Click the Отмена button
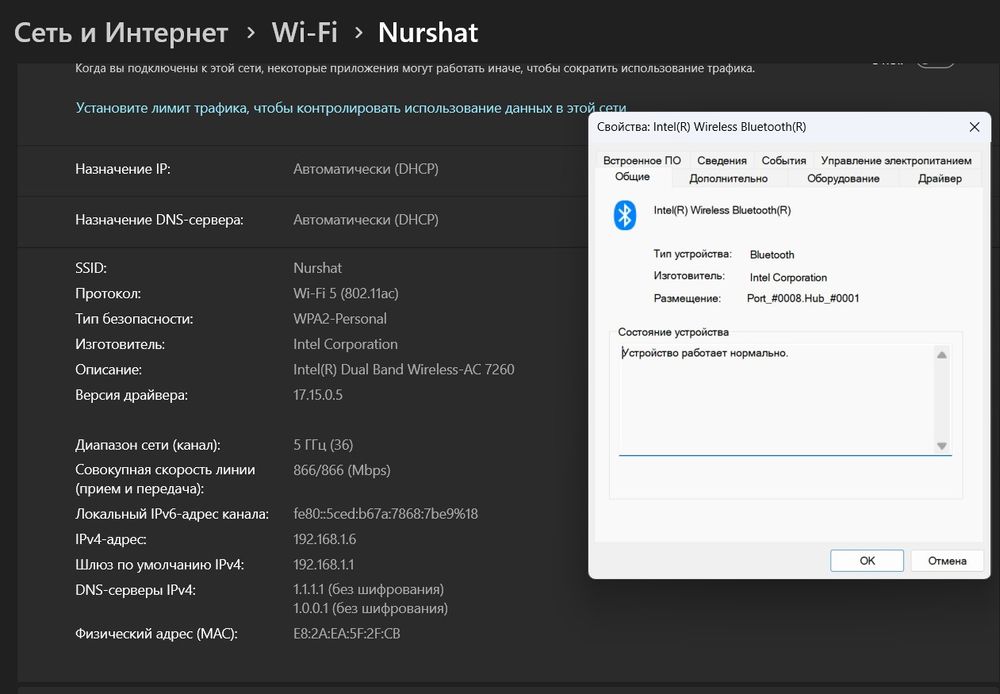 click(947, 561)
